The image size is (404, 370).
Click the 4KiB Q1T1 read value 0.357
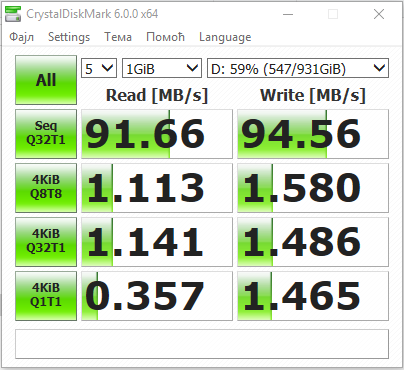157,296
